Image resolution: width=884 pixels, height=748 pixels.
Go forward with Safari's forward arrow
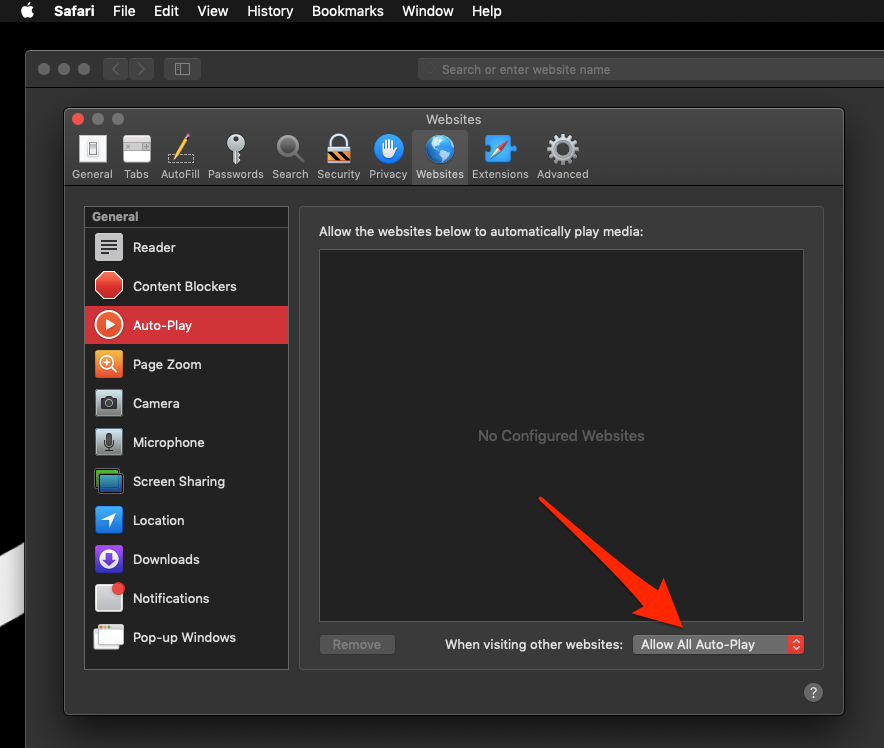[x=142, y=69]
